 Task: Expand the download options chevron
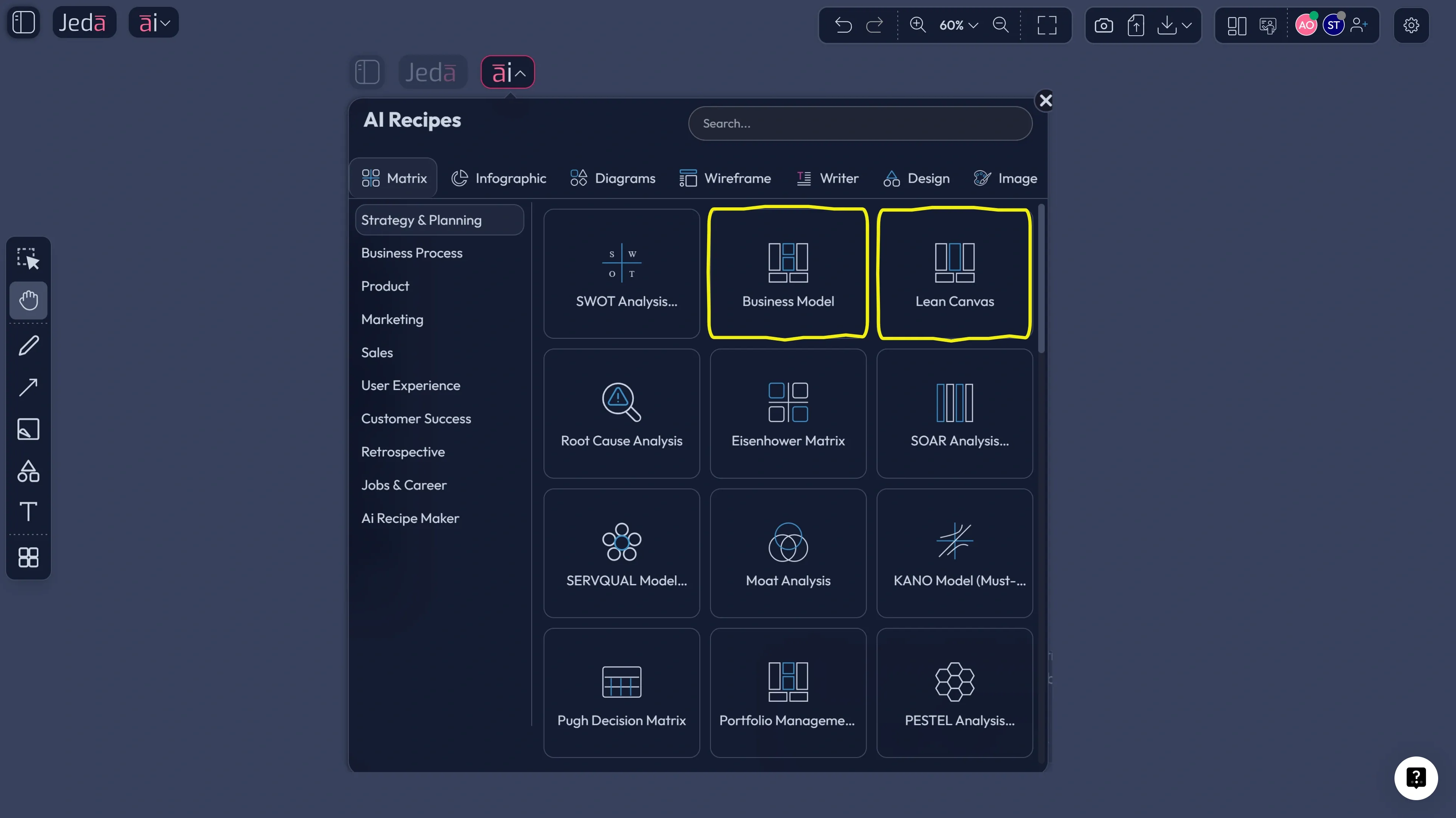(1188, 25)
